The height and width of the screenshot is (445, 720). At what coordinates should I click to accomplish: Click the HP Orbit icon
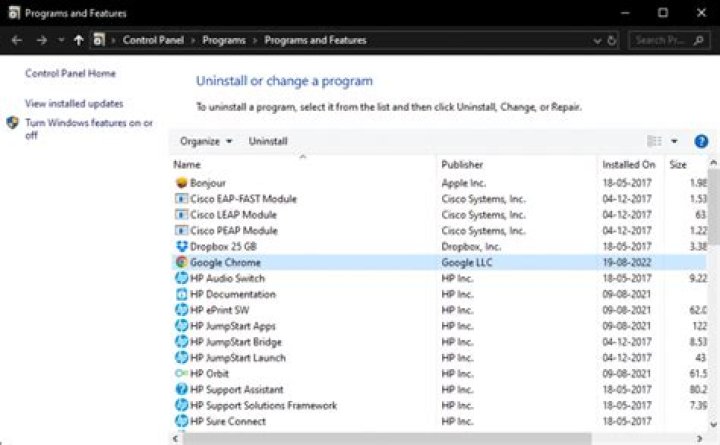click(x=181, y=374)
